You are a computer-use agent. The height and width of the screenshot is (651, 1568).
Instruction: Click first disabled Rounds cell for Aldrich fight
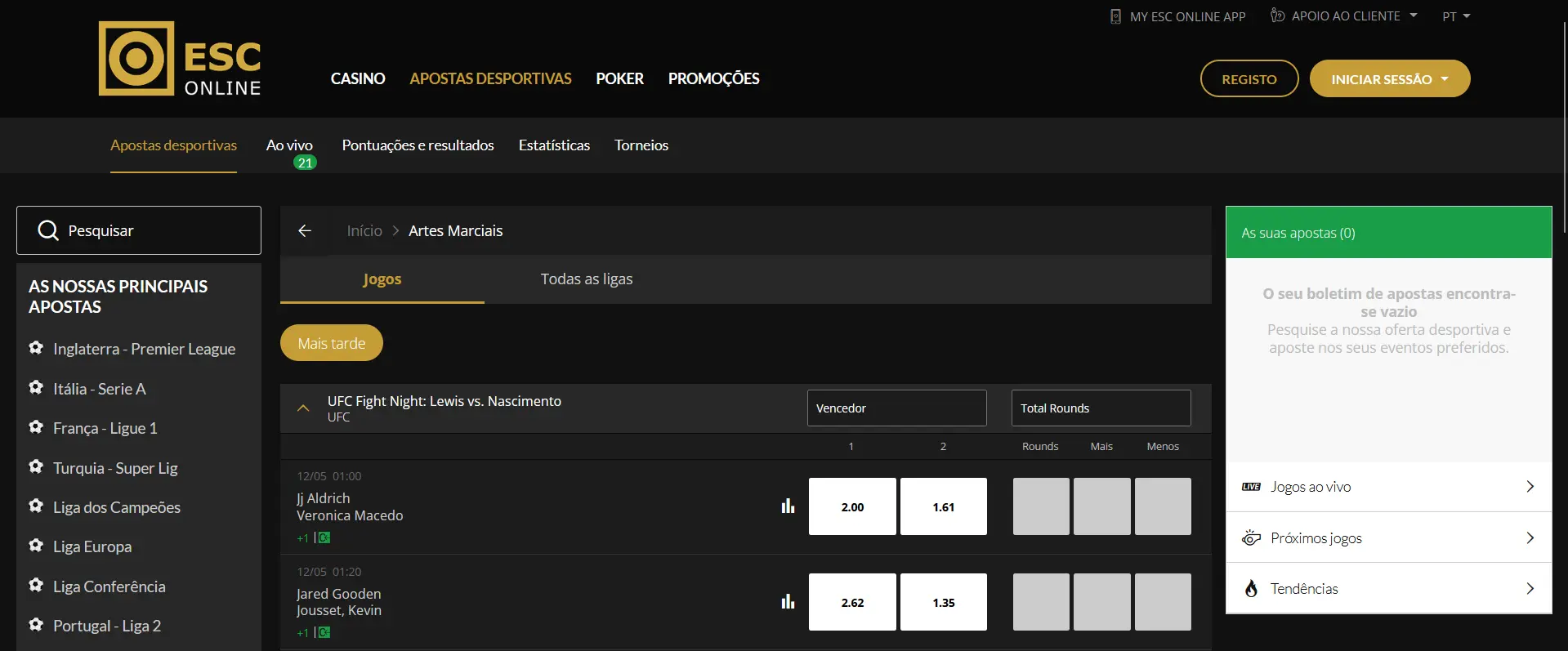point(1041,506)
